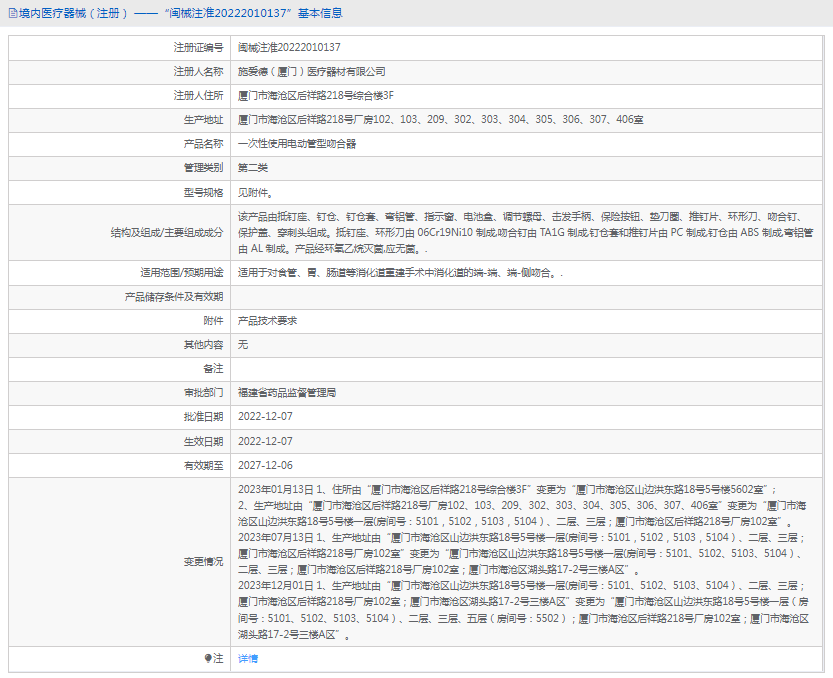Select approval date 2022-12-07 in 批准日期 row
Viewport: 833px width, 678px height.
coord(265,417)
